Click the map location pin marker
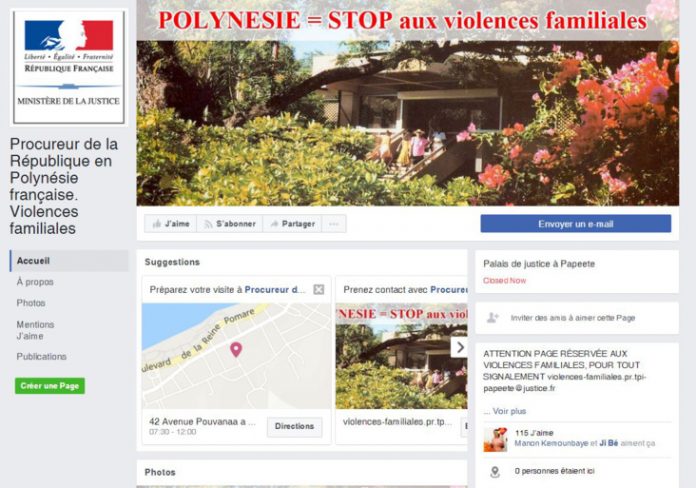696x488 pixels. [236, 349]
